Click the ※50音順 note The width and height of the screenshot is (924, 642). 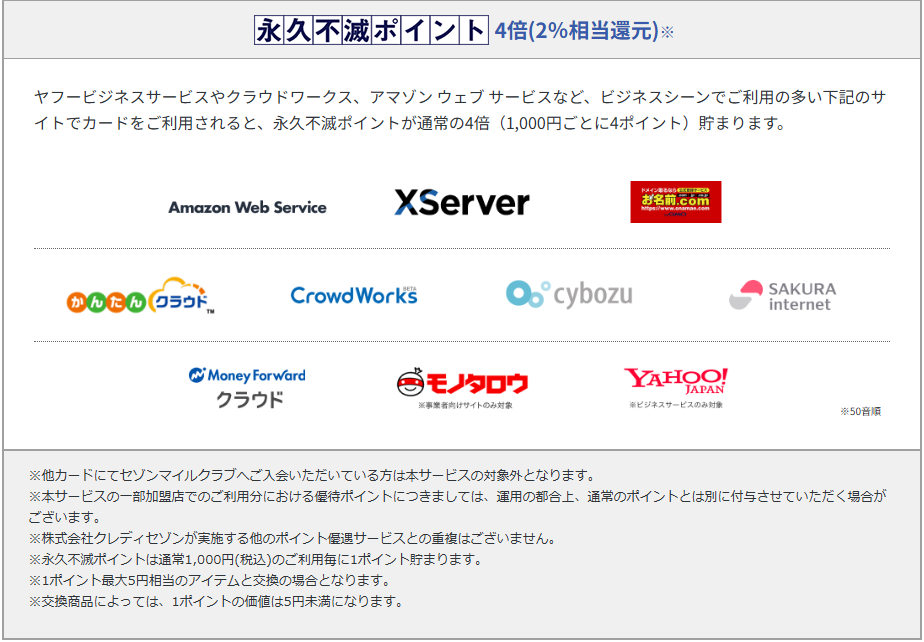tap(860, 411)
